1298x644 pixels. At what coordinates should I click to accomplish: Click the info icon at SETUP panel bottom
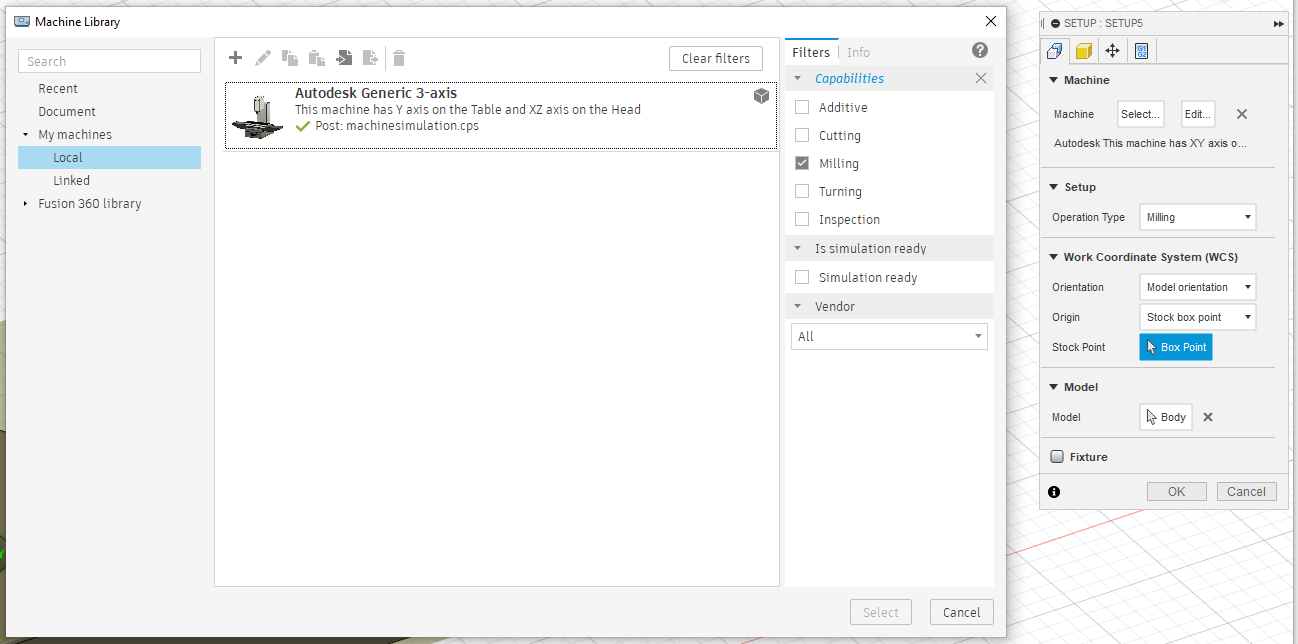coord(1054,492)
